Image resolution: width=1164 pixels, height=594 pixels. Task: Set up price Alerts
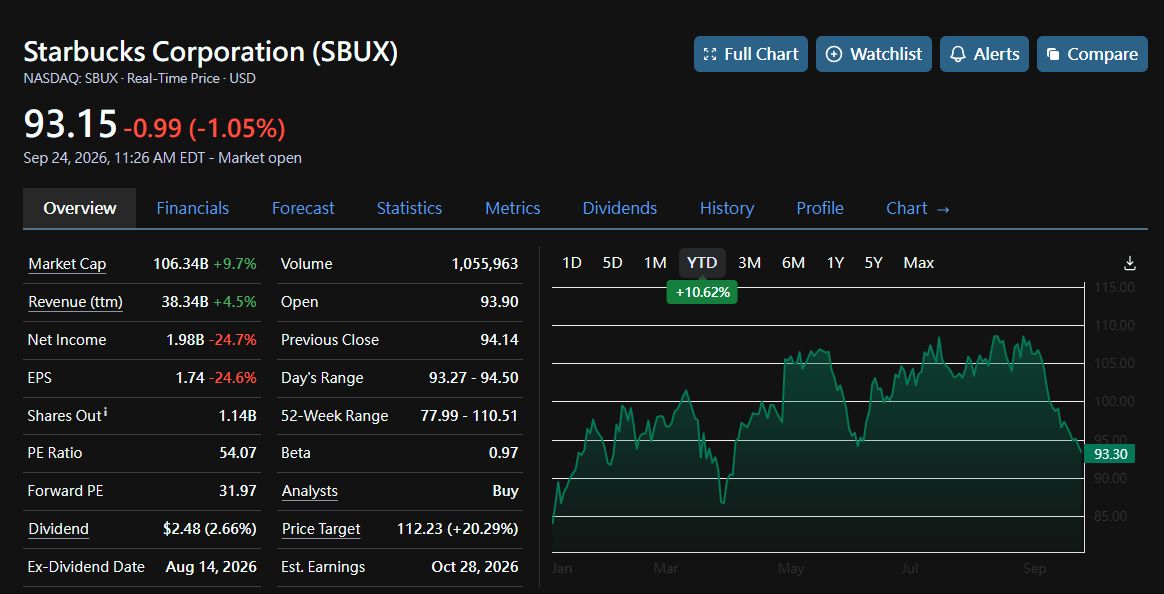[984, 54]
